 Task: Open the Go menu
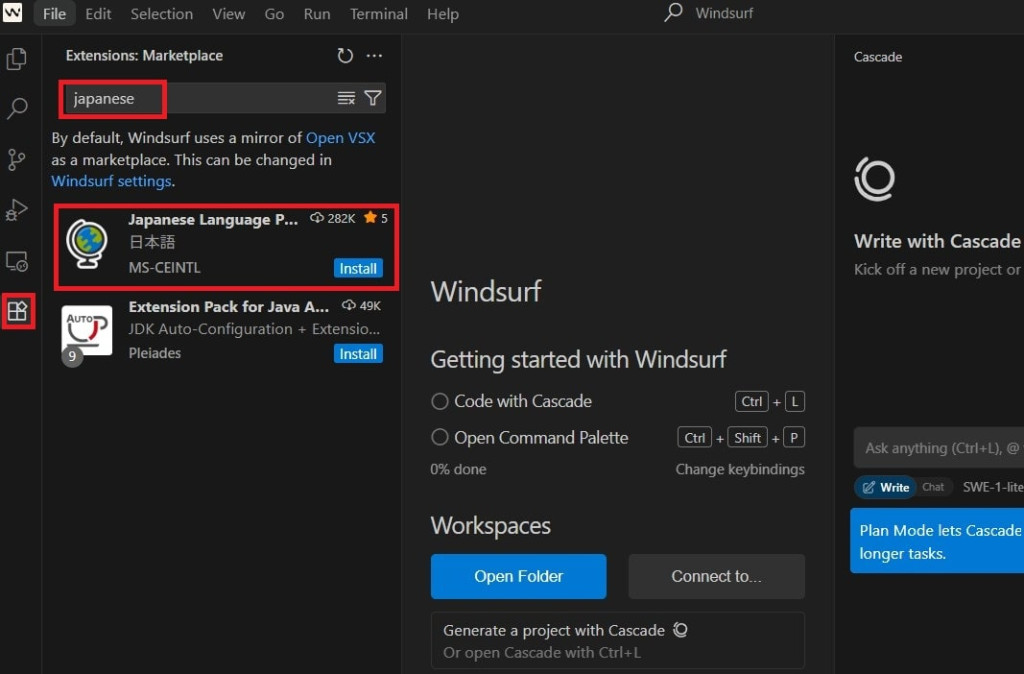274,14
